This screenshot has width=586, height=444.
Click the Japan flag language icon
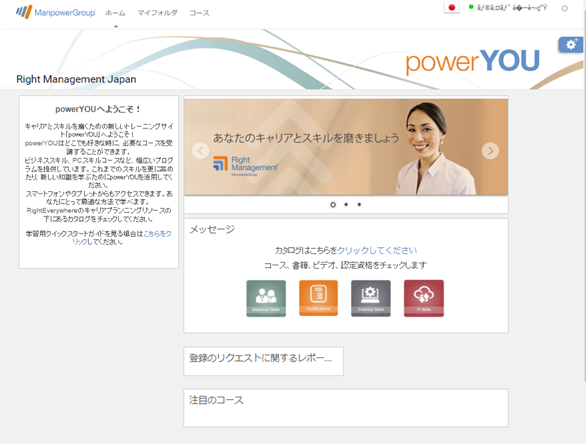pos(451,7)
